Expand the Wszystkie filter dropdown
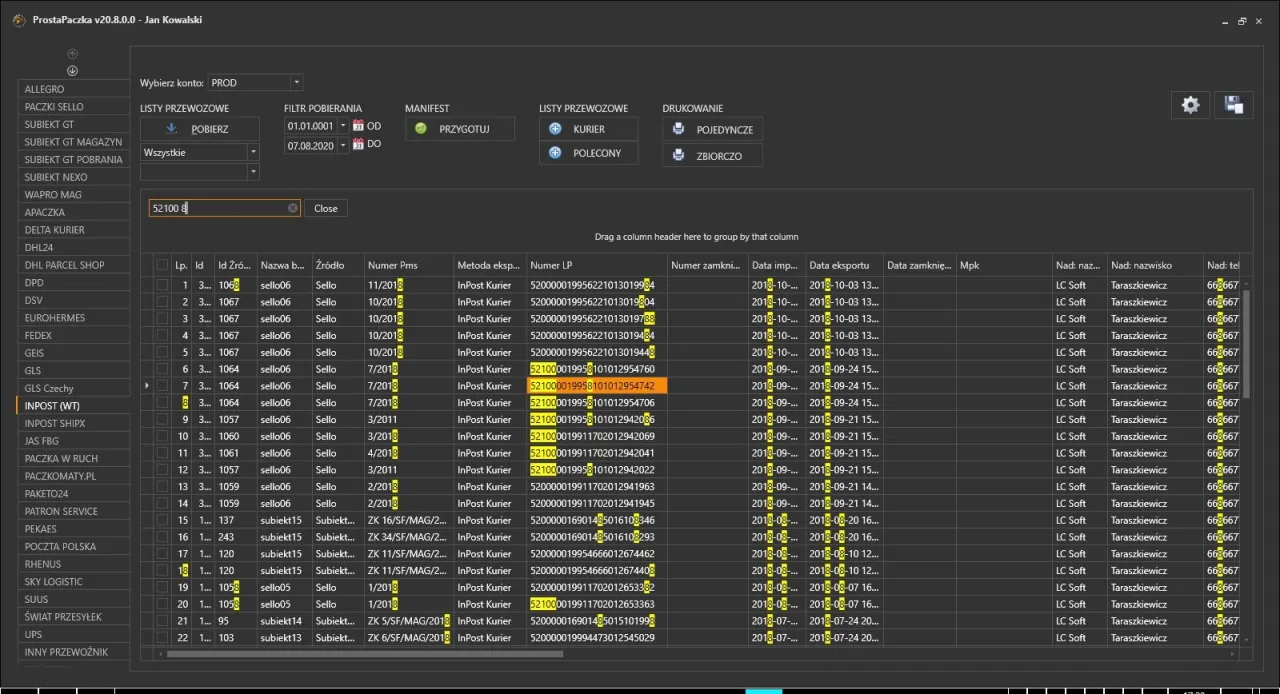This screenshot has width=1280, height=694. (x=253, y=153)
